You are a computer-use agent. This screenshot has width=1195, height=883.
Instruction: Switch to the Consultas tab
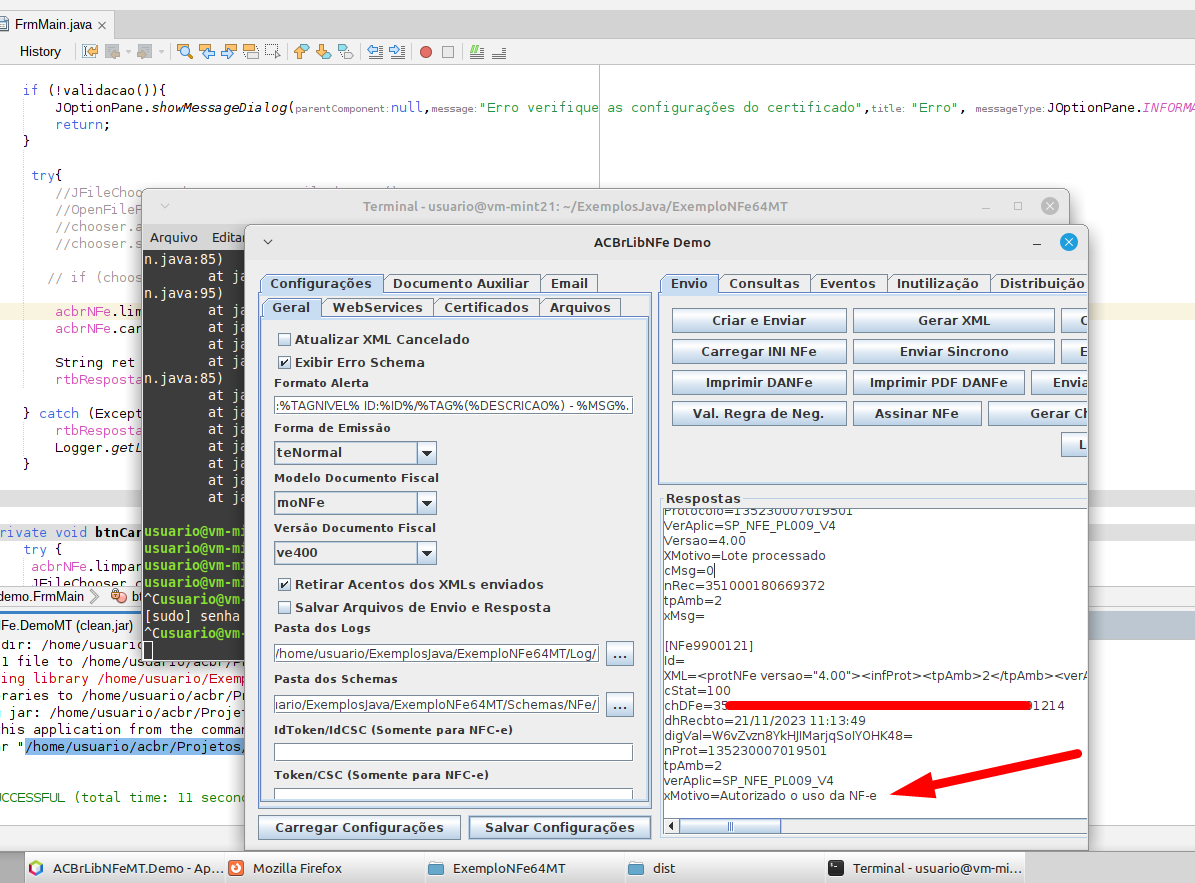pyautogui.click(x=764, y=283)
